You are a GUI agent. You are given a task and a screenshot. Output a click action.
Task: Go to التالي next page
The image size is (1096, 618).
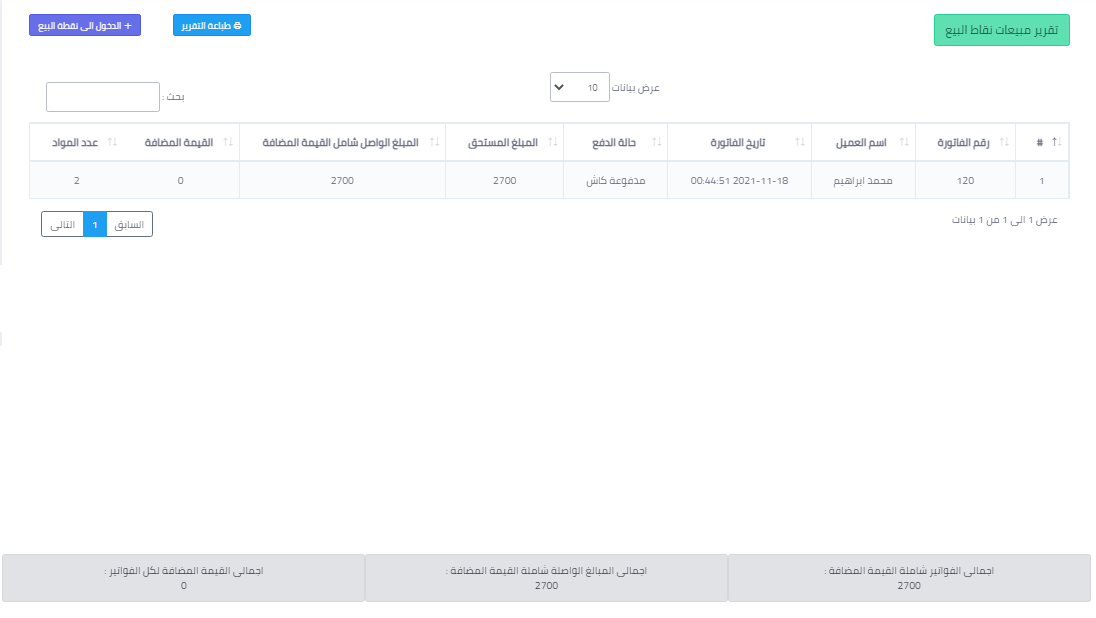(x=62, y=225)
